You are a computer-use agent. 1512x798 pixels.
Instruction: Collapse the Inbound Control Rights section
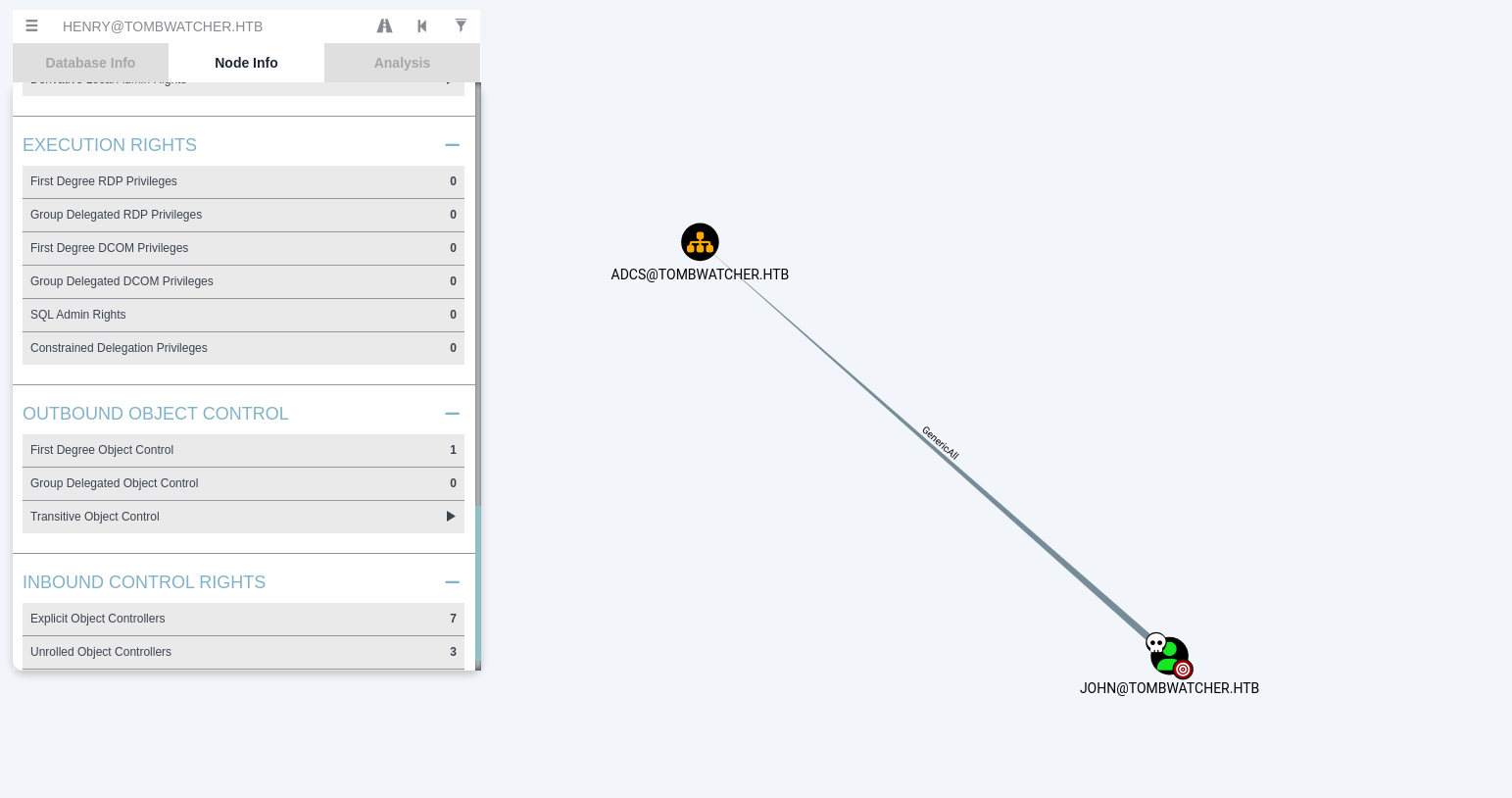[452, 582]
